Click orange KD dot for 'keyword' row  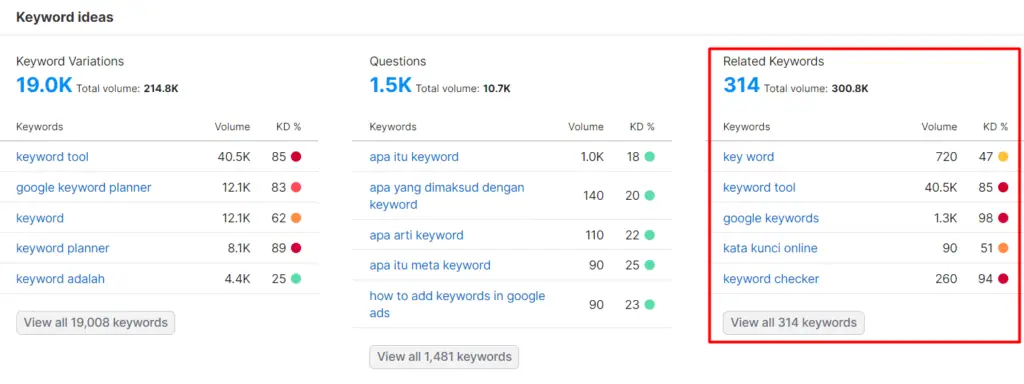click(296, 218)
